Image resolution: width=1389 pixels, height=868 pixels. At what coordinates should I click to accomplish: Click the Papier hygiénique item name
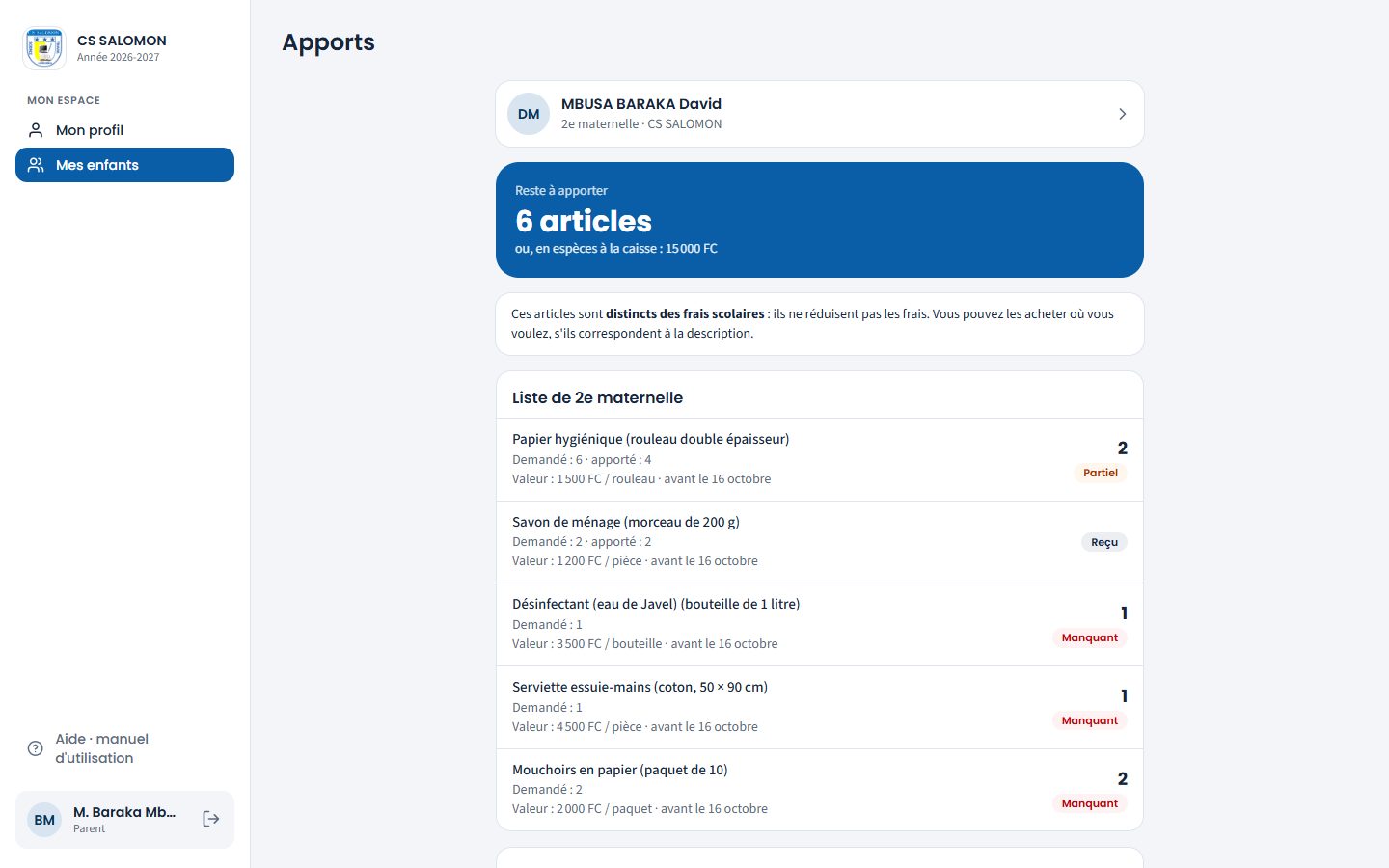(650, 439)
